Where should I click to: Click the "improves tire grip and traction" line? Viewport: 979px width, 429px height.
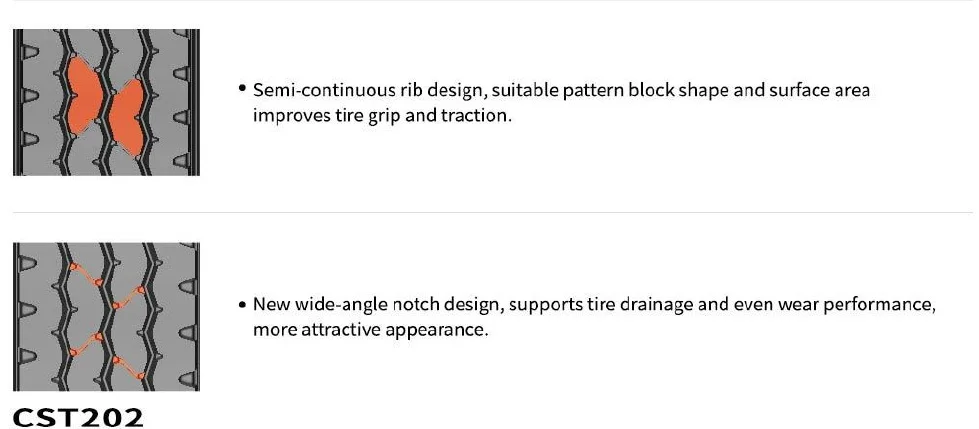click(x=382, y=115)
